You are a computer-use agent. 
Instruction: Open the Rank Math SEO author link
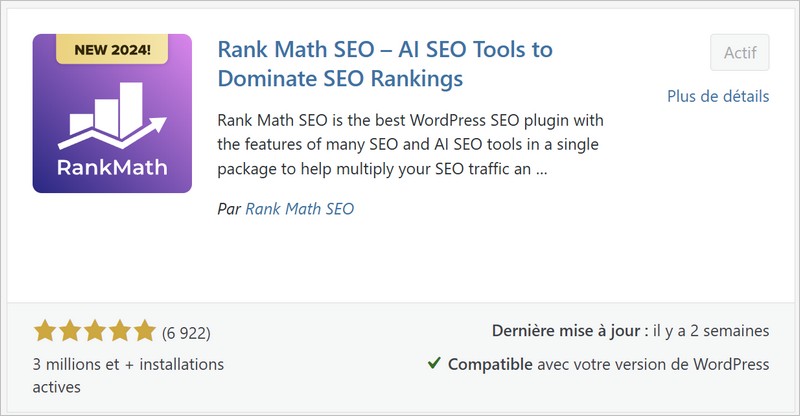coord(300,209)
